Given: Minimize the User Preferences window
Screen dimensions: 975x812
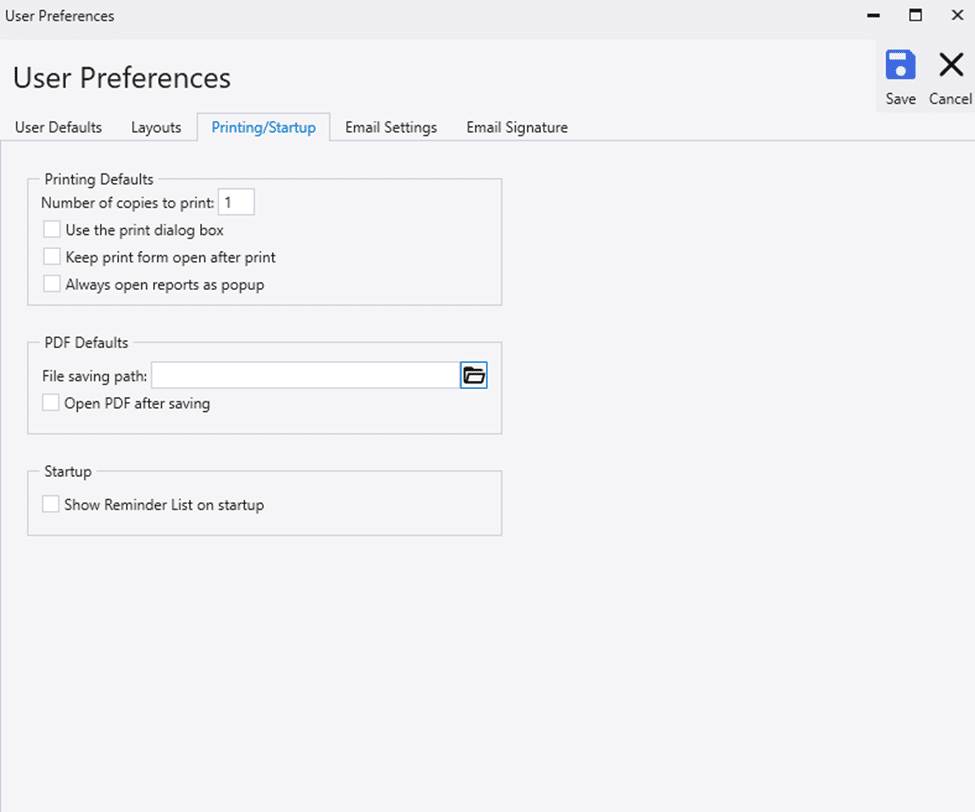Looking at the screenshot, I should (x=874, y=16).
